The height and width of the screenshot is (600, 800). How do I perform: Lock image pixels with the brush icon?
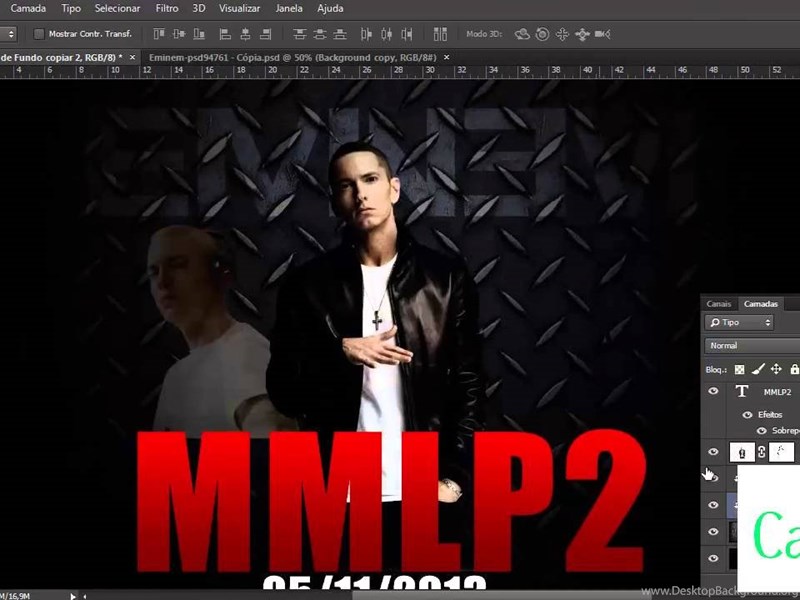pyautogui.click(x=758, y=369)
